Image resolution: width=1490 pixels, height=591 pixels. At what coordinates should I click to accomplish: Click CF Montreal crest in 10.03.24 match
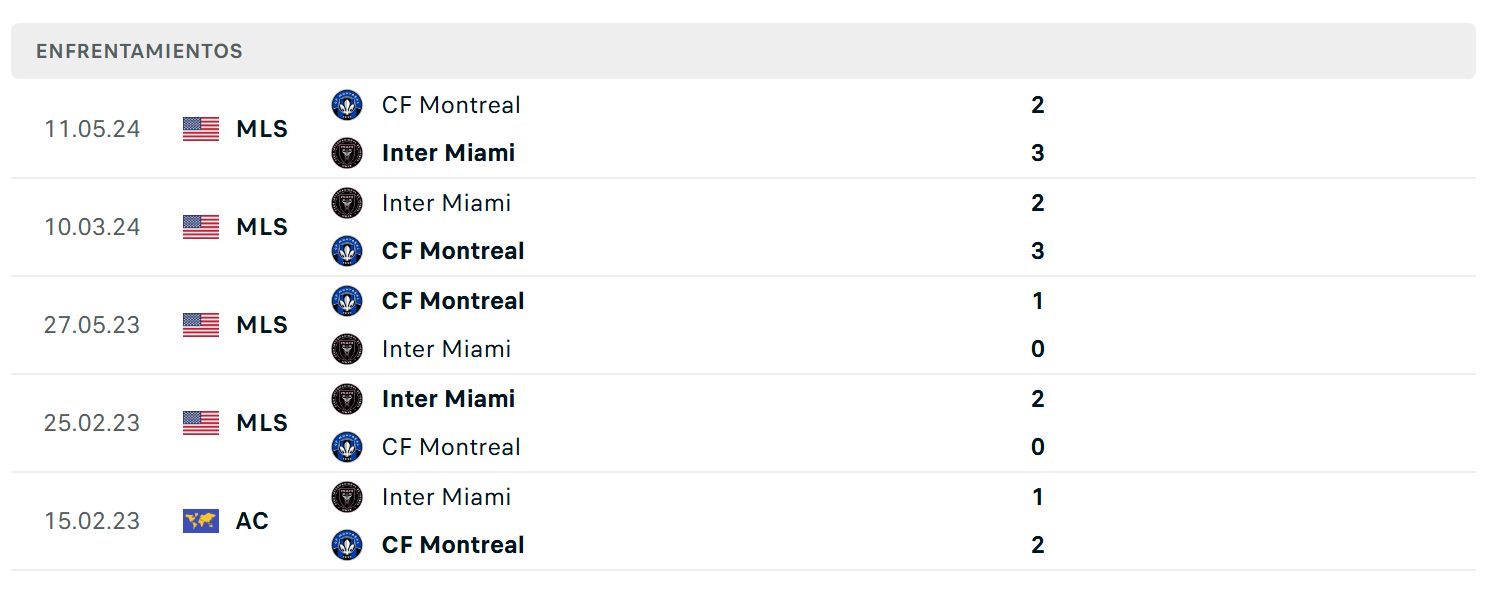tap(347, 251)
